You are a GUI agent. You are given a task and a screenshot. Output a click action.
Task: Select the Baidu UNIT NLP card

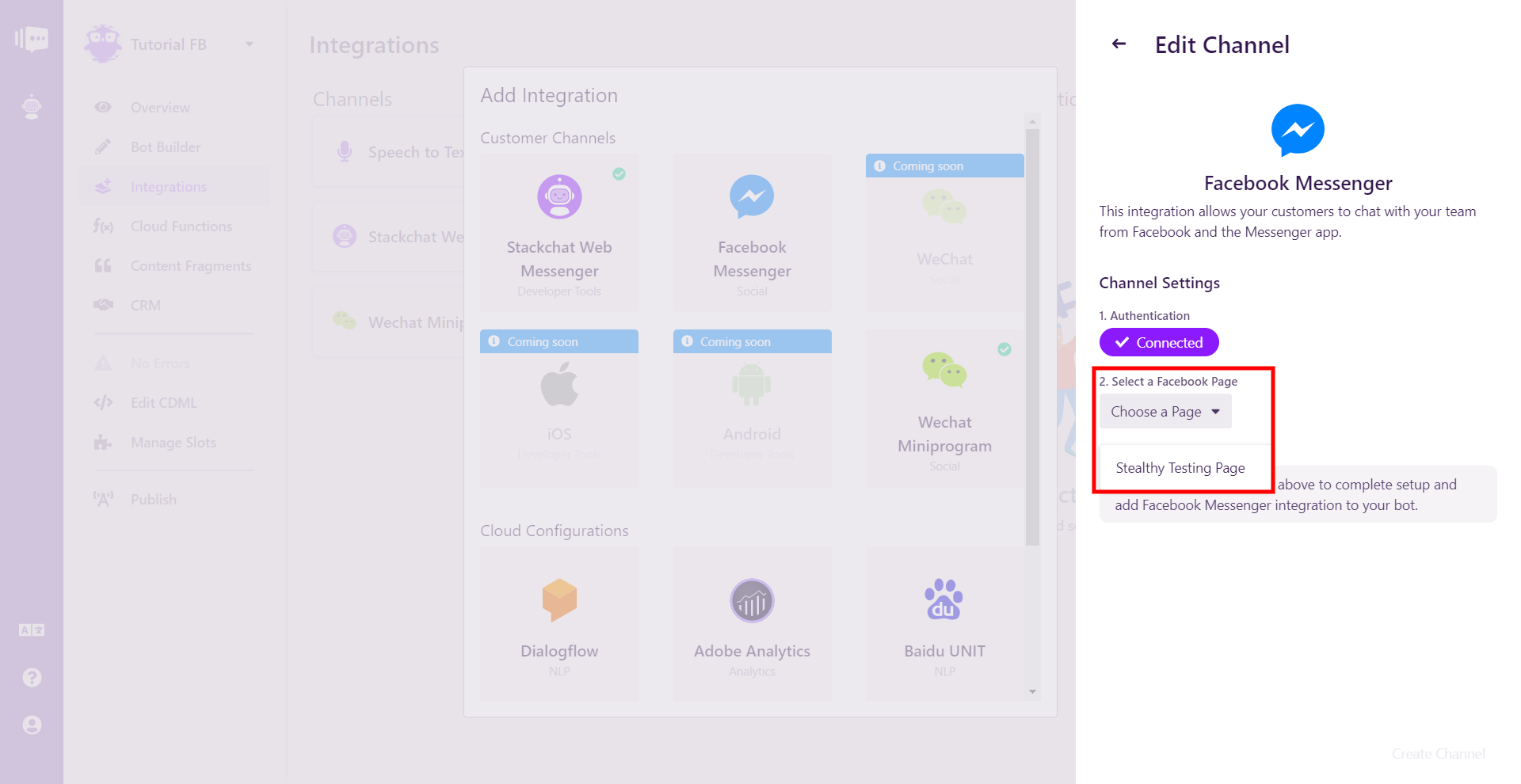[x=944, y=624]
